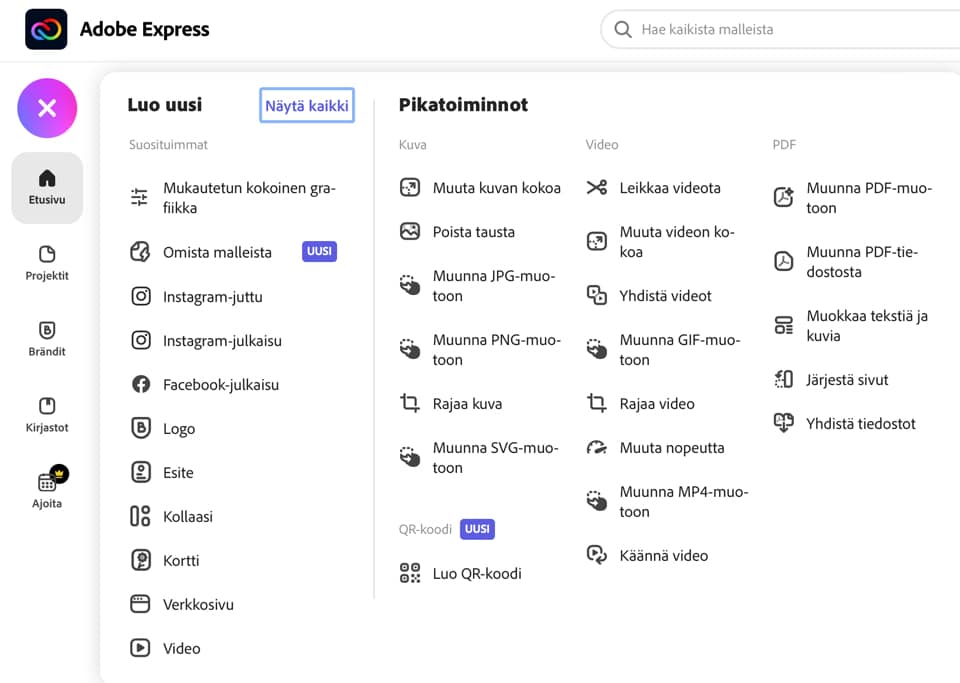Click the Leikkaa videota scissors icon

(596, 187)
